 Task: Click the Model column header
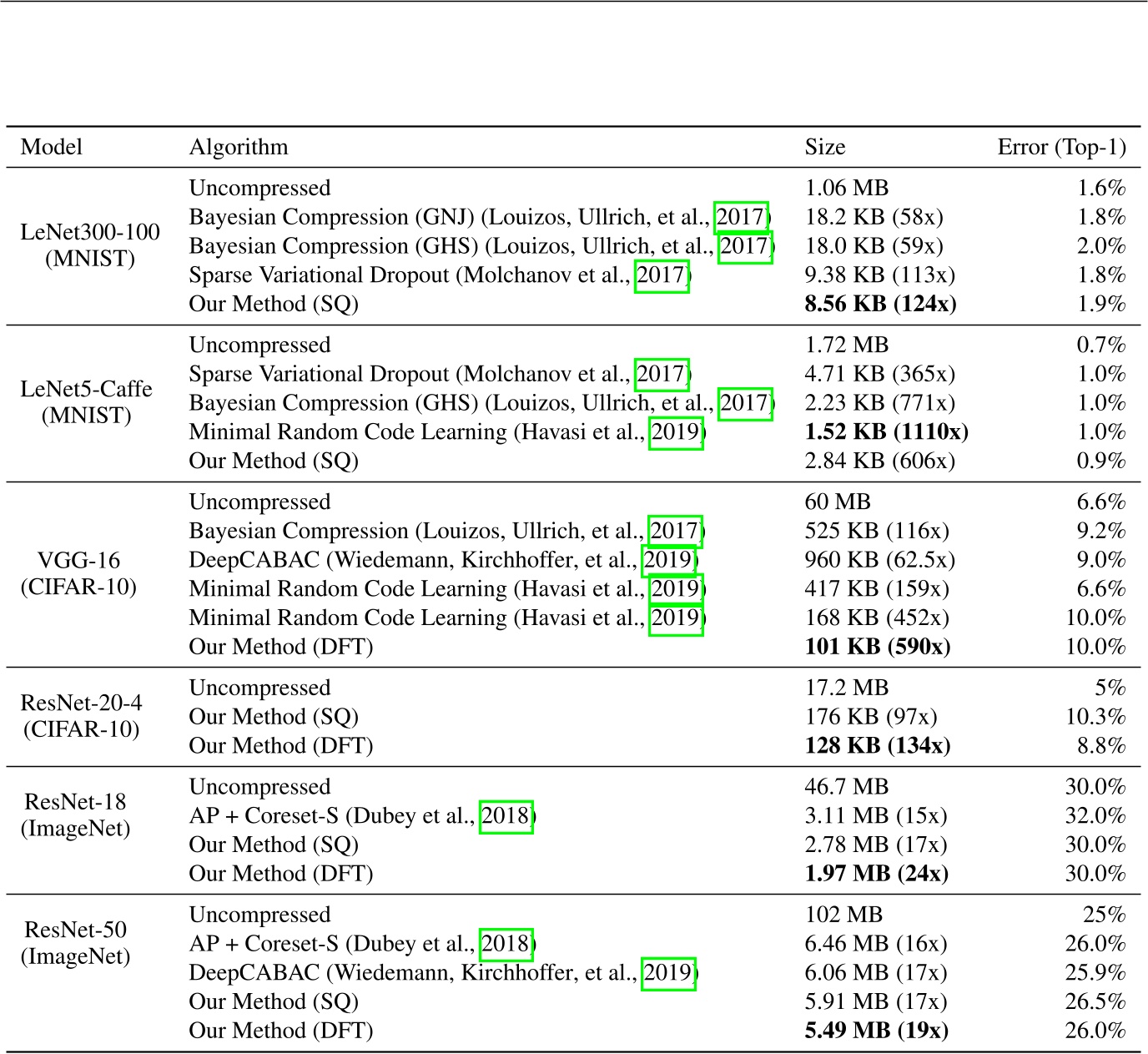tap(52, 148)
